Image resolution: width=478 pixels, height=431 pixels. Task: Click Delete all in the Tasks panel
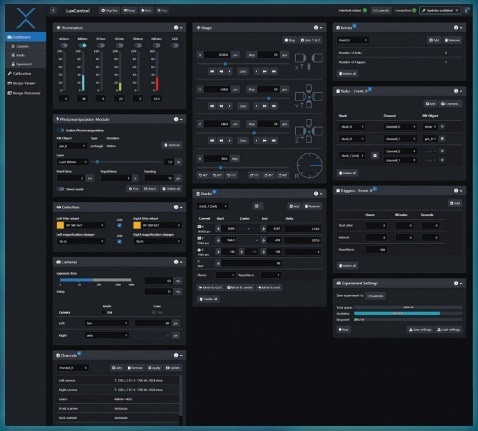point(347,173)
